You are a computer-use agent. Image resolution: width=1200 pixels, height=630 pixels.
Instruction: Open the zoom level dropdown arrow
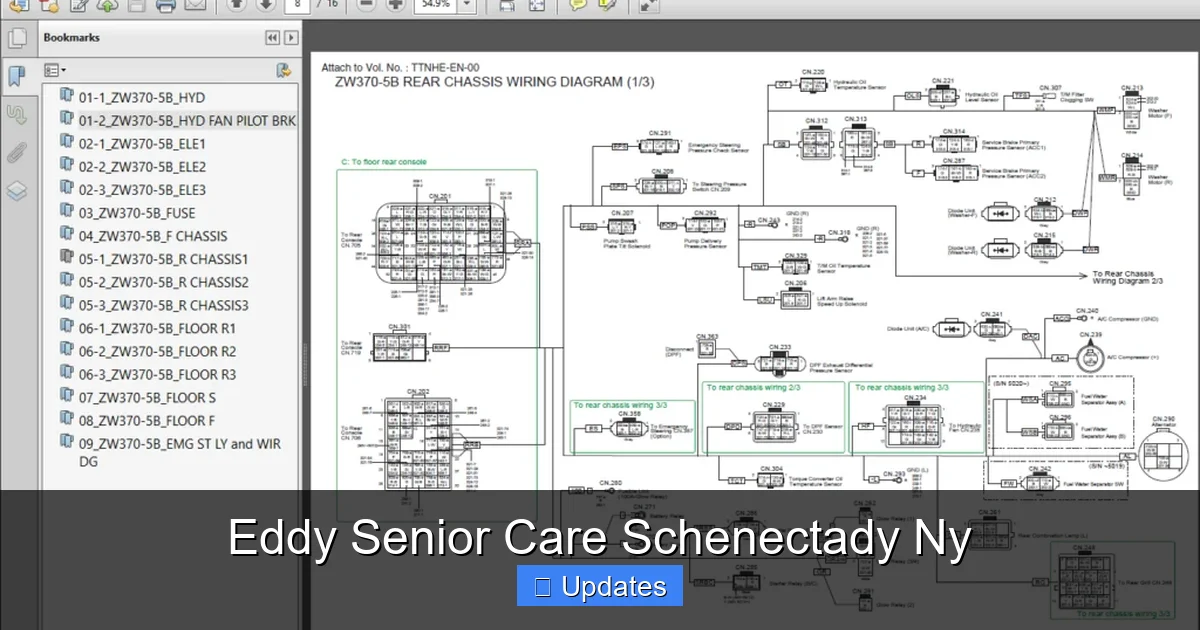point(468,6)
